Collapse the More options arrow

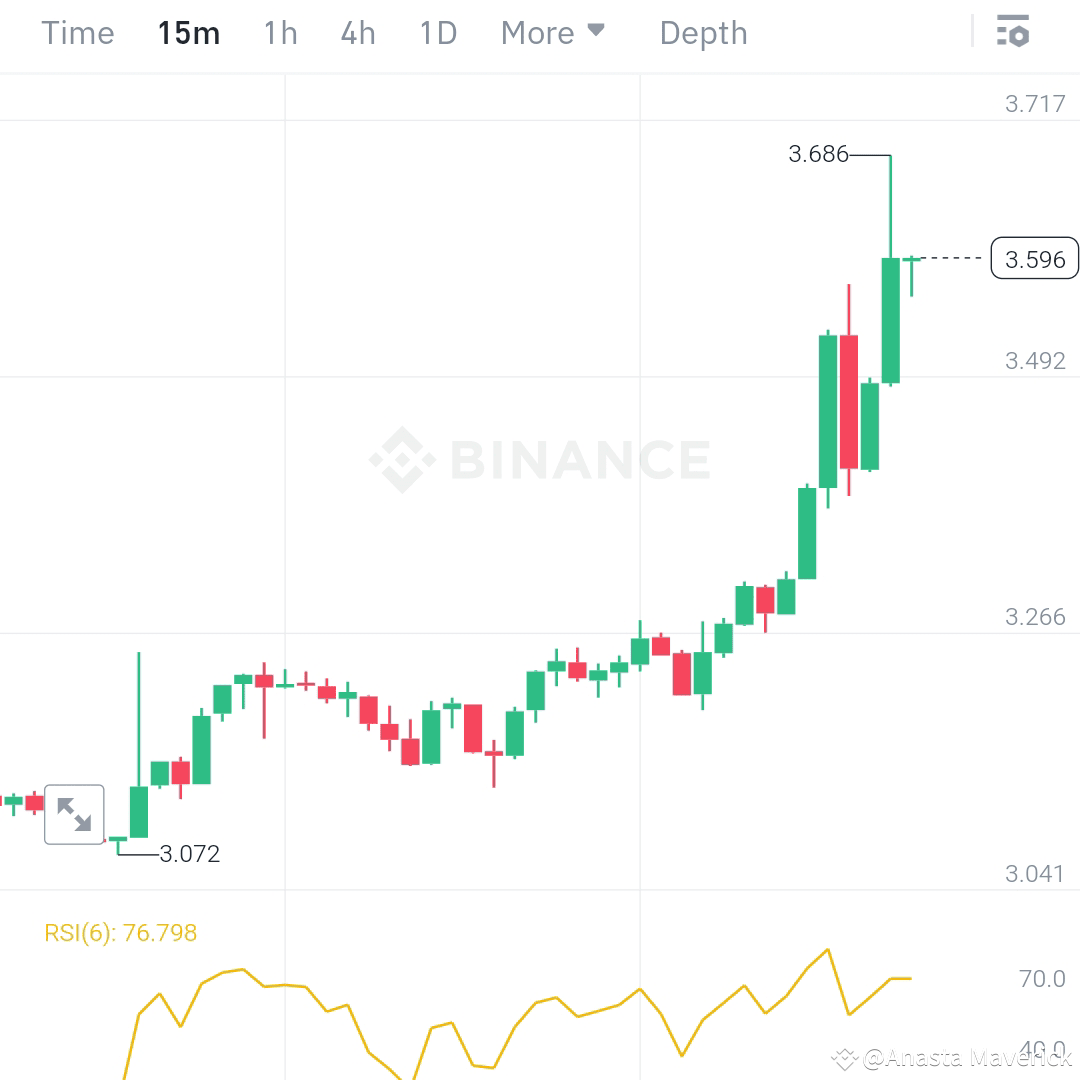[x=597, y=31]
